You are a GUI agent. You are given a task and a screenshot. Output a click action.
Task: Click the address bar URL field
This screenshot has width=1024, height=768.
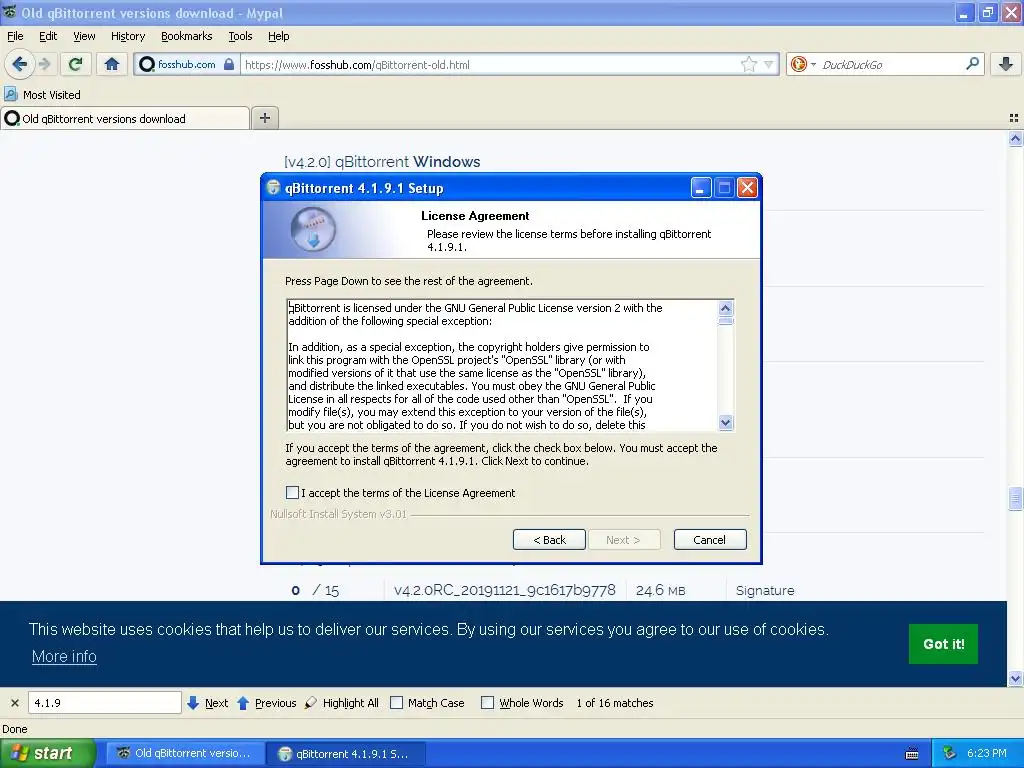[490, 65]
